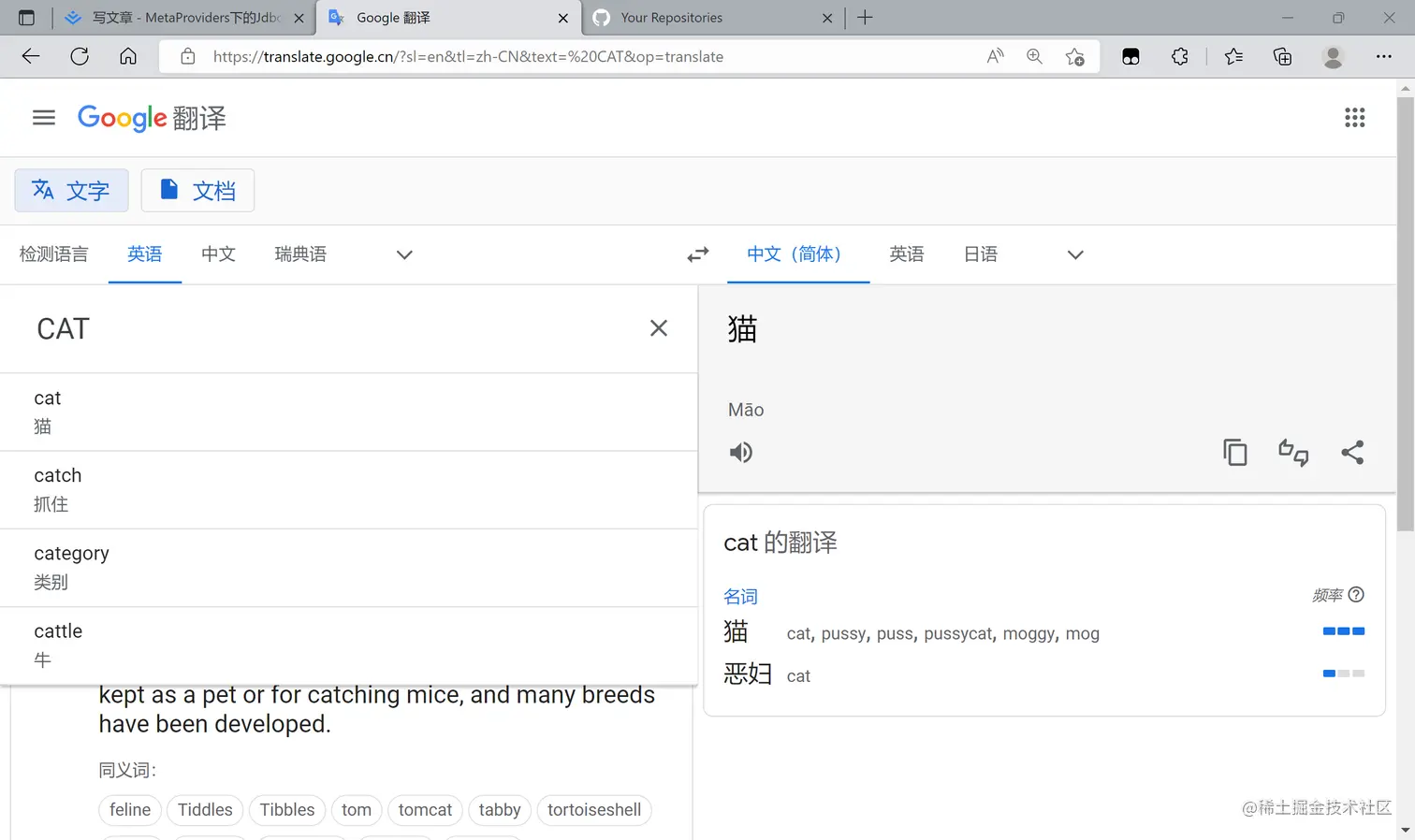Image resolution: width=1415 pixels, height=840 pixels.
Task: Pick the 'category' suggestion
Action: coord(348,568)
